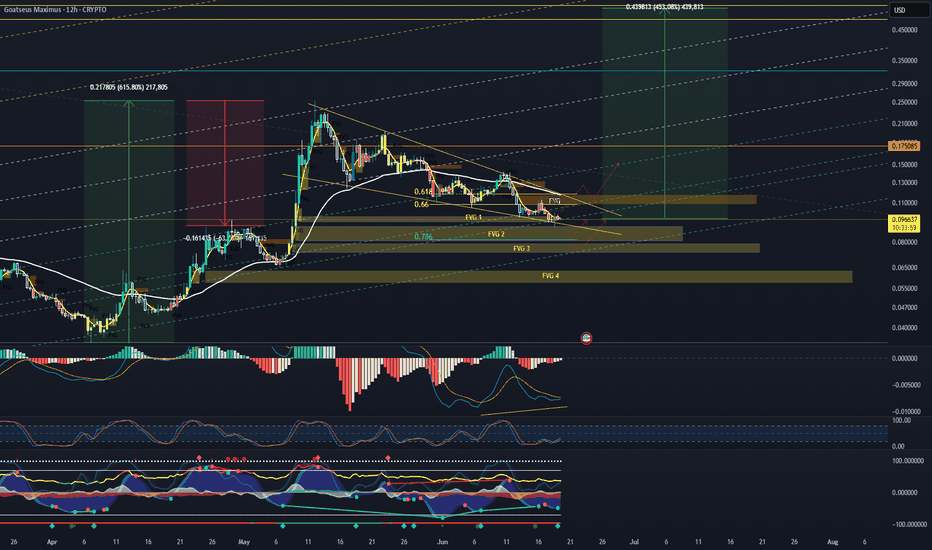The width and height of the screenshot is (932, 550).
Task: Click the 0.618 Fibonacci level label
Action: (423, 192)
